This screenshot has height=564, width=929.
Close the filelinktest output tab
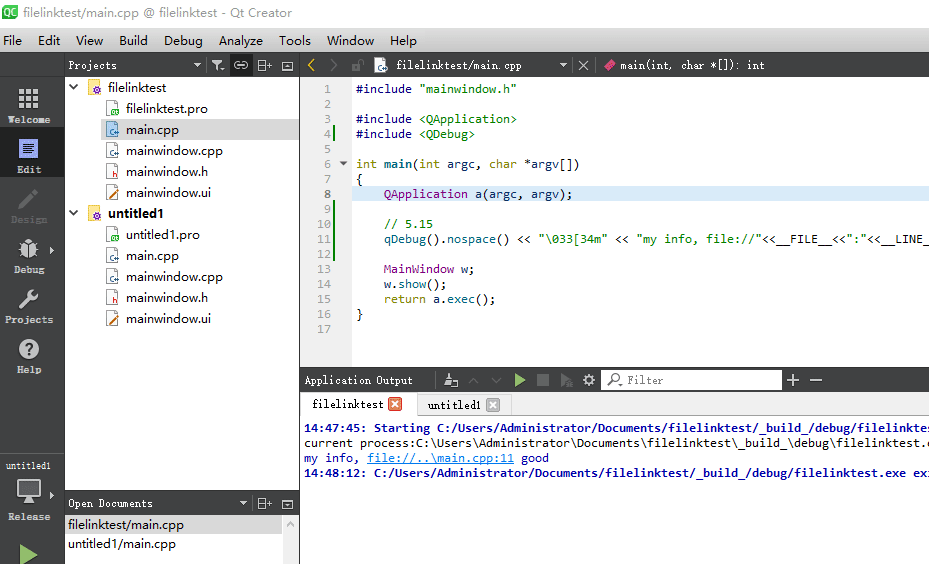[x=395, y=404]
